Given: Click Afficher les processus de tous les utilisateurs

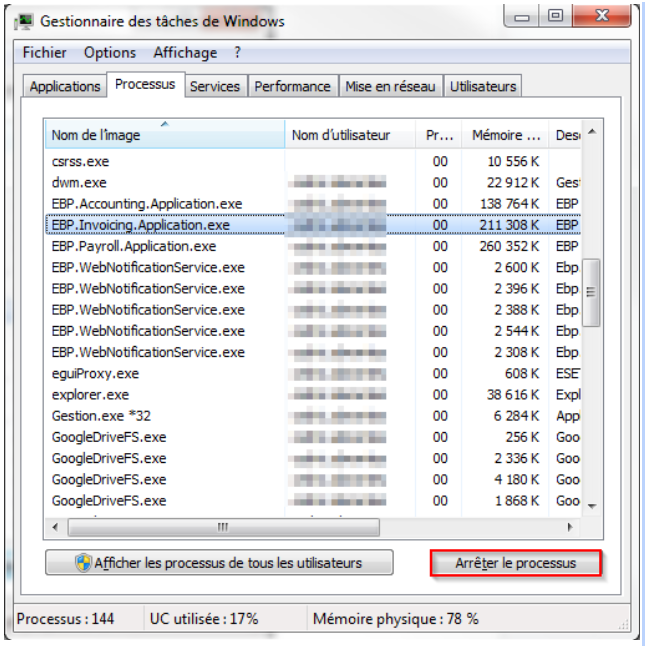Looking at the screenshot, I should pos(219,563).
